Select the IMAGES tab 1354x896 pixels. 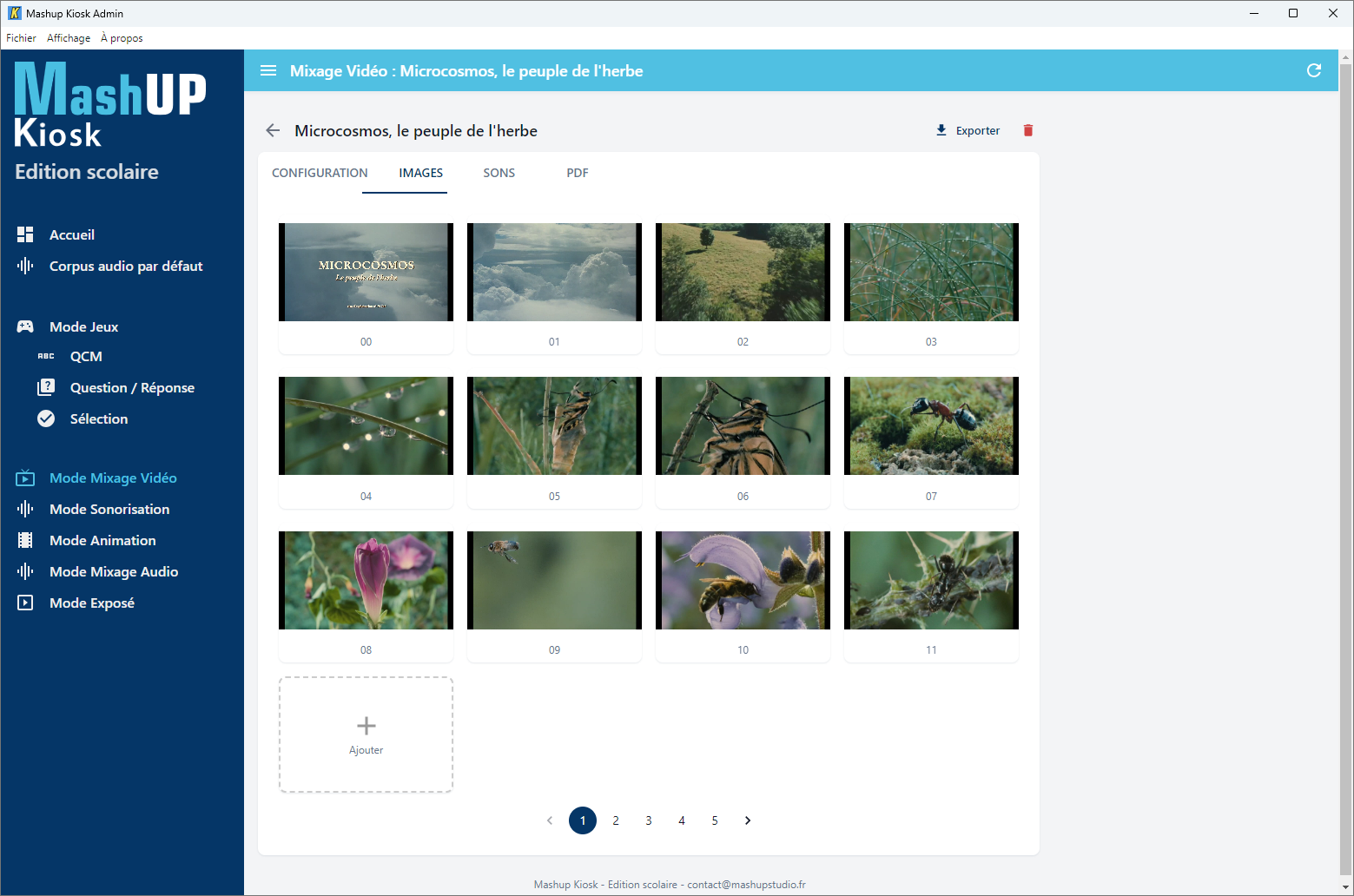(x=421, y=173)
